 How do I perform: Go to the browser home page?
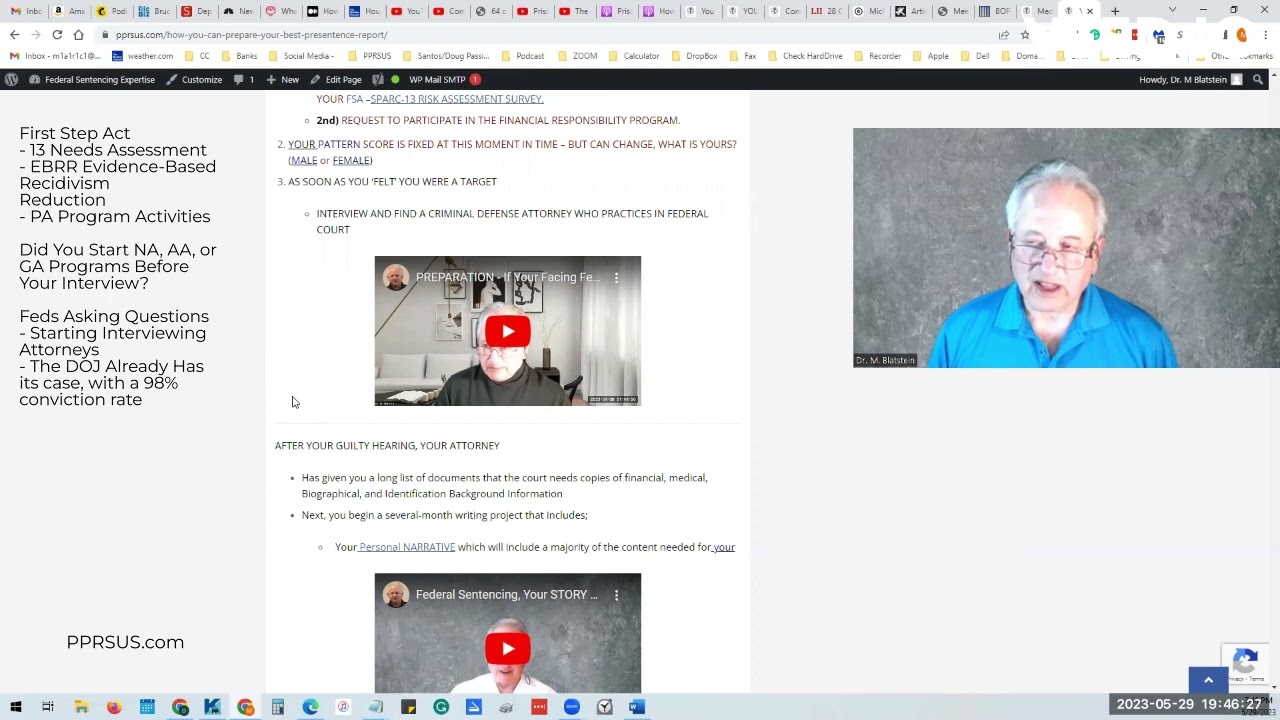coord(78,35)
